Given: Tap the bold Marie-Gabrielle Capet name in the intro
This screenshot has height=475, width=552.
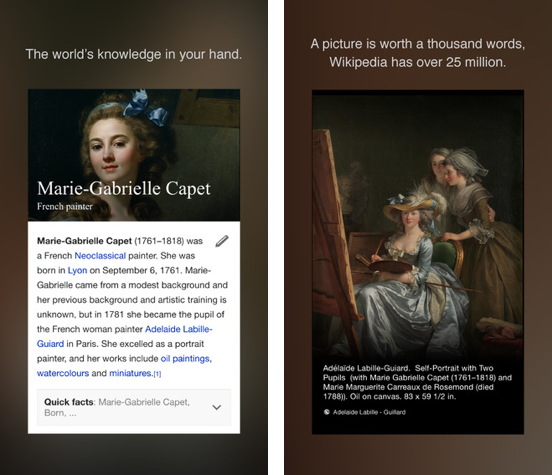Looking at the screenshot, I should click(x=84, y=241).
